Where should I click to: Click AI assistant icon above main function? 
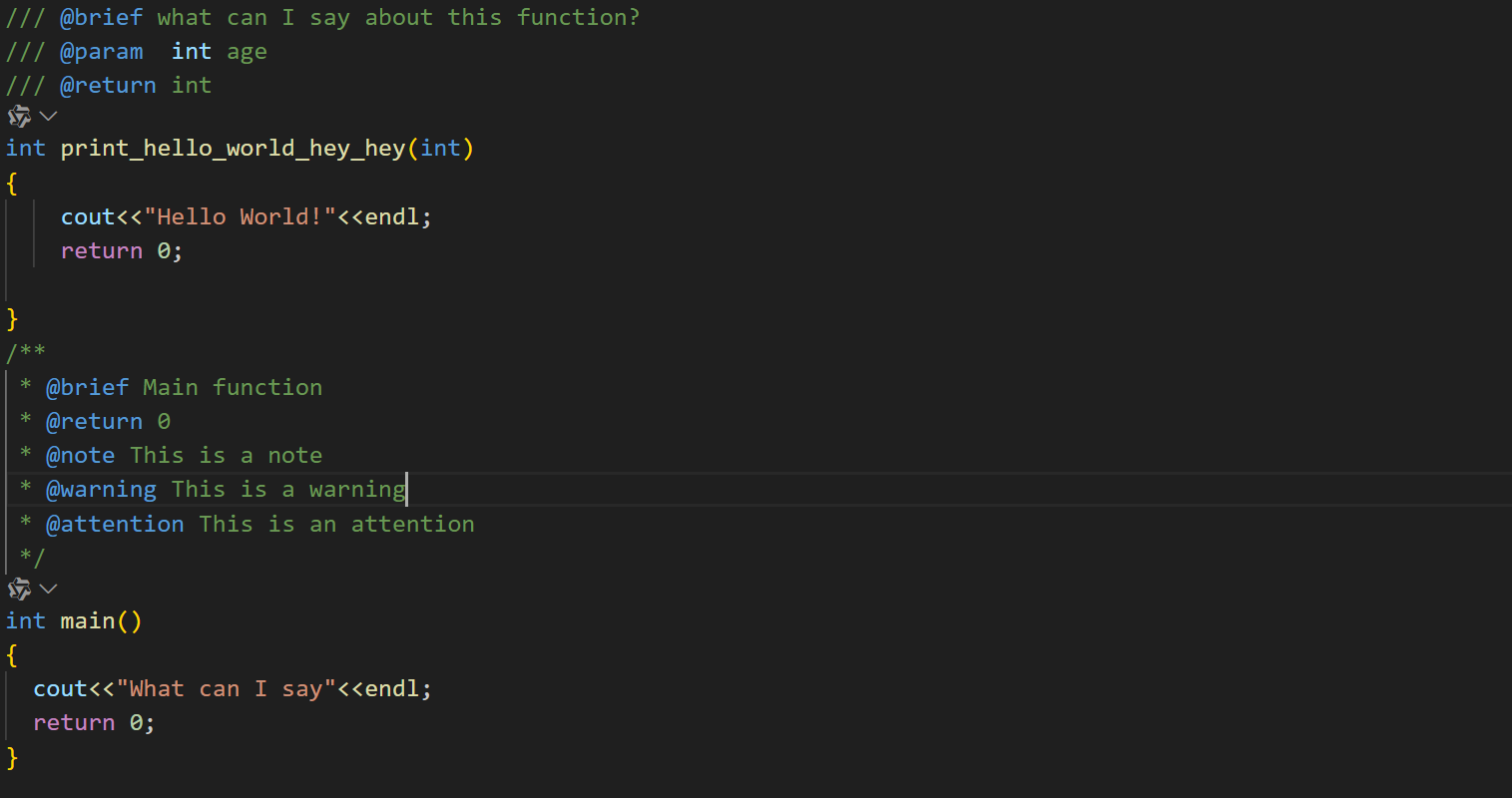(19, 590)
